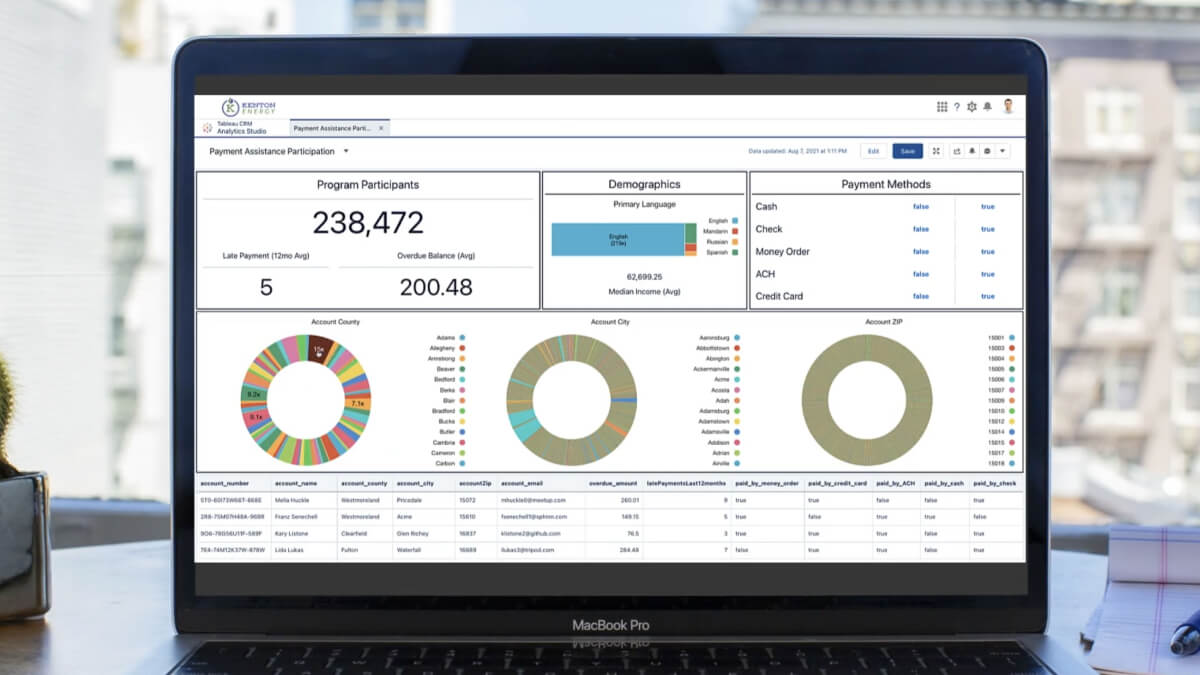Click the account_name column header
The height and width of the screenshot is (675, 1200).
pyautogui.click(x=294, y=483)
